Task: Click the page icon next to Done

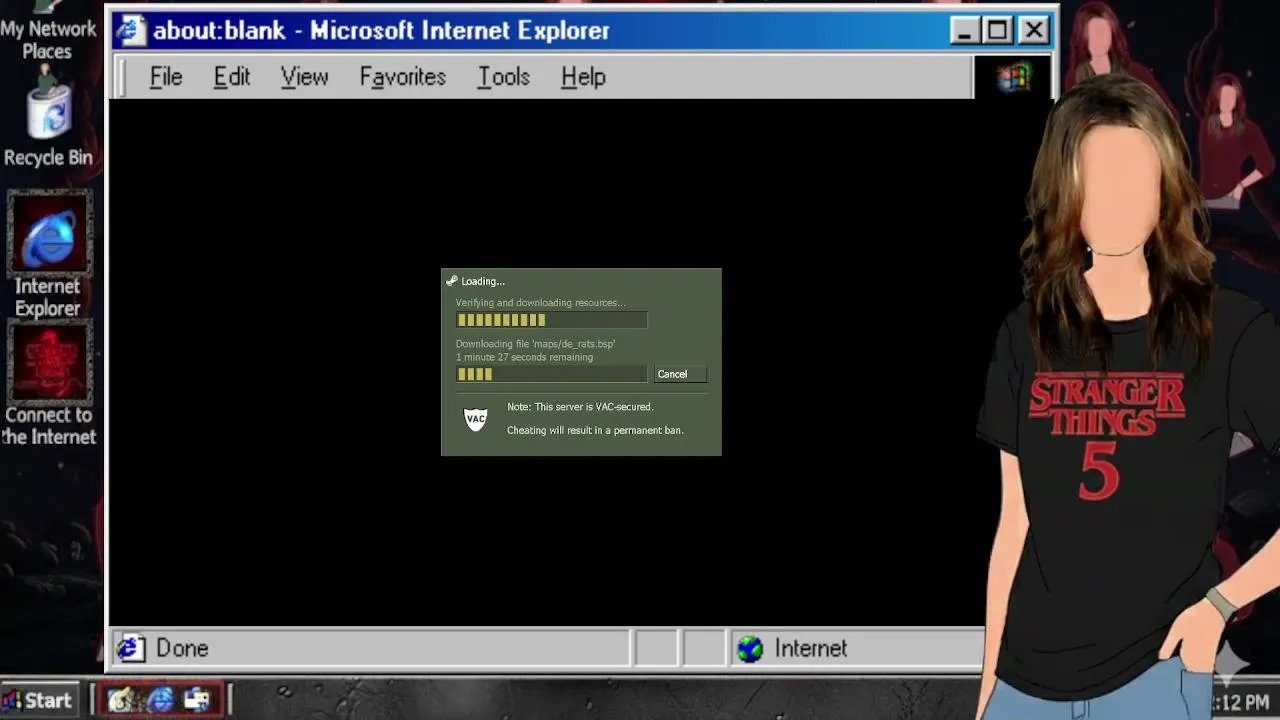Action: tap(130, 649)
